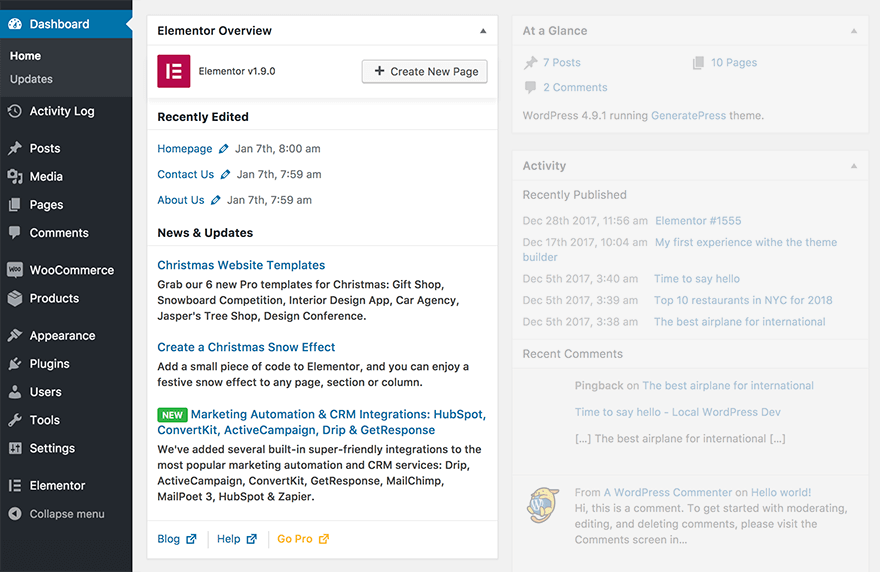Open Appearance settings in sidebar

(62, 336)
